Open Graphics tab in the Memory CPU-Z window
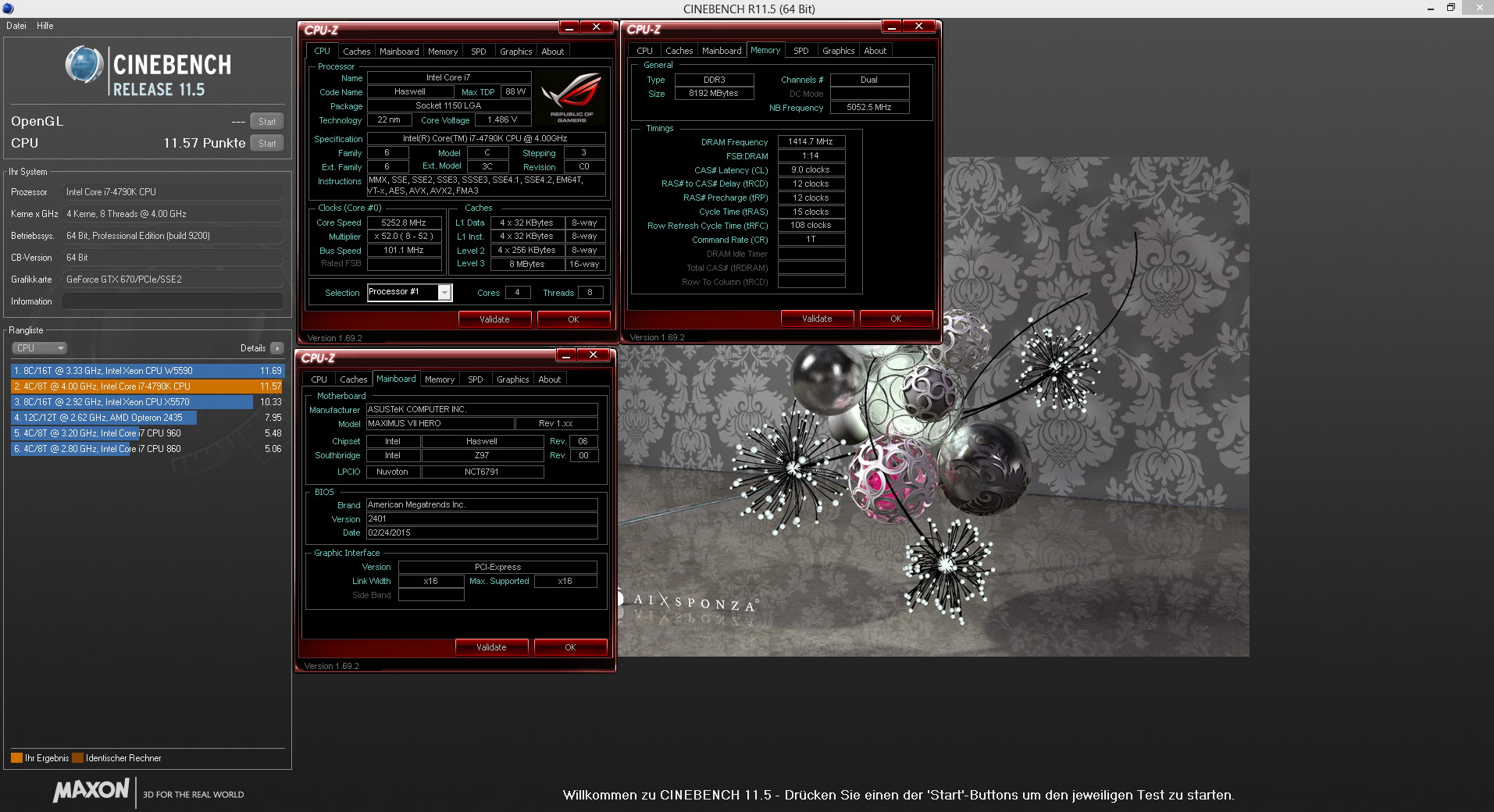 pos(839,51)
